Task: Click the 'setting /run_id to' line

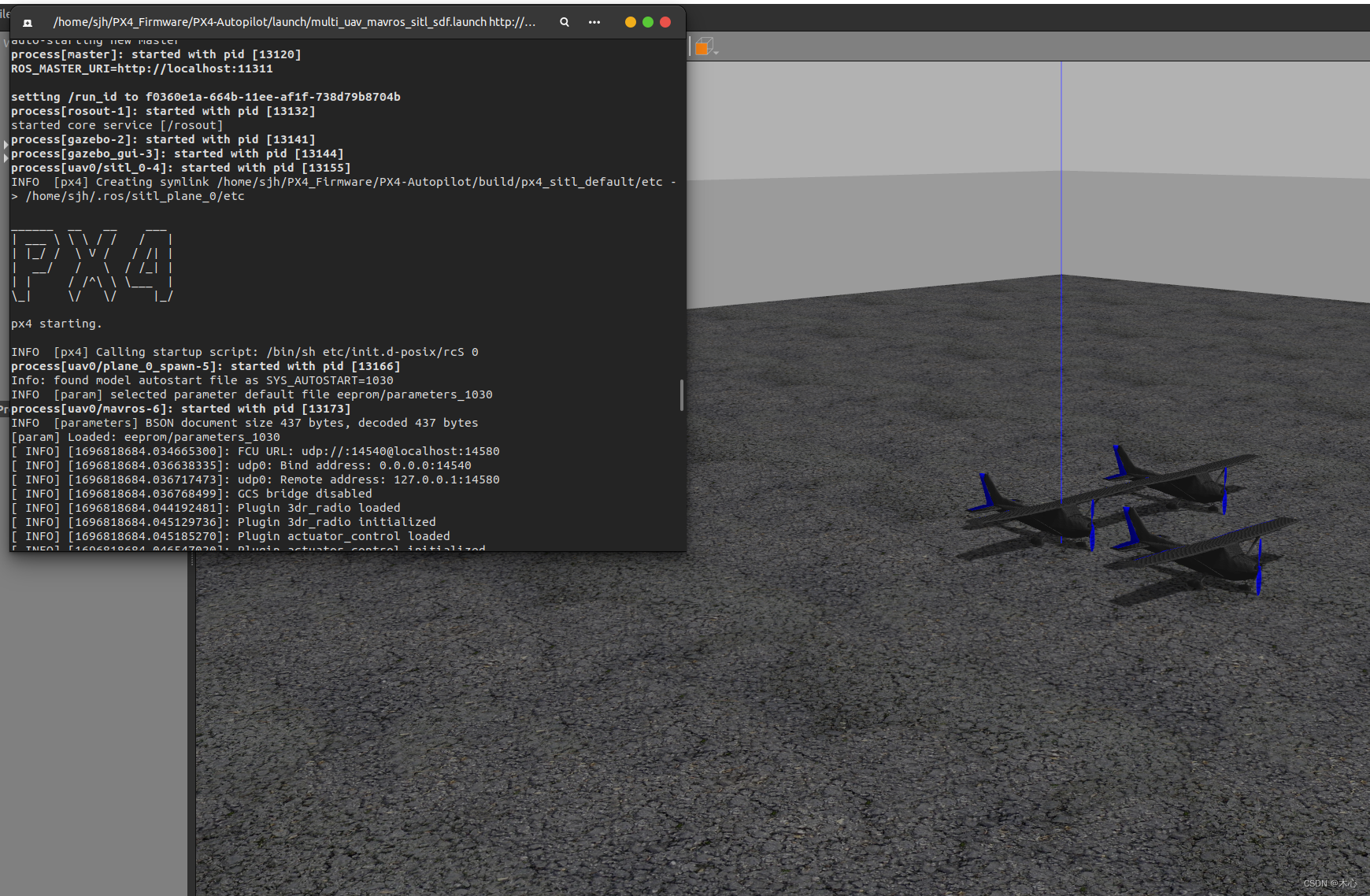Action: coord(205,97)
